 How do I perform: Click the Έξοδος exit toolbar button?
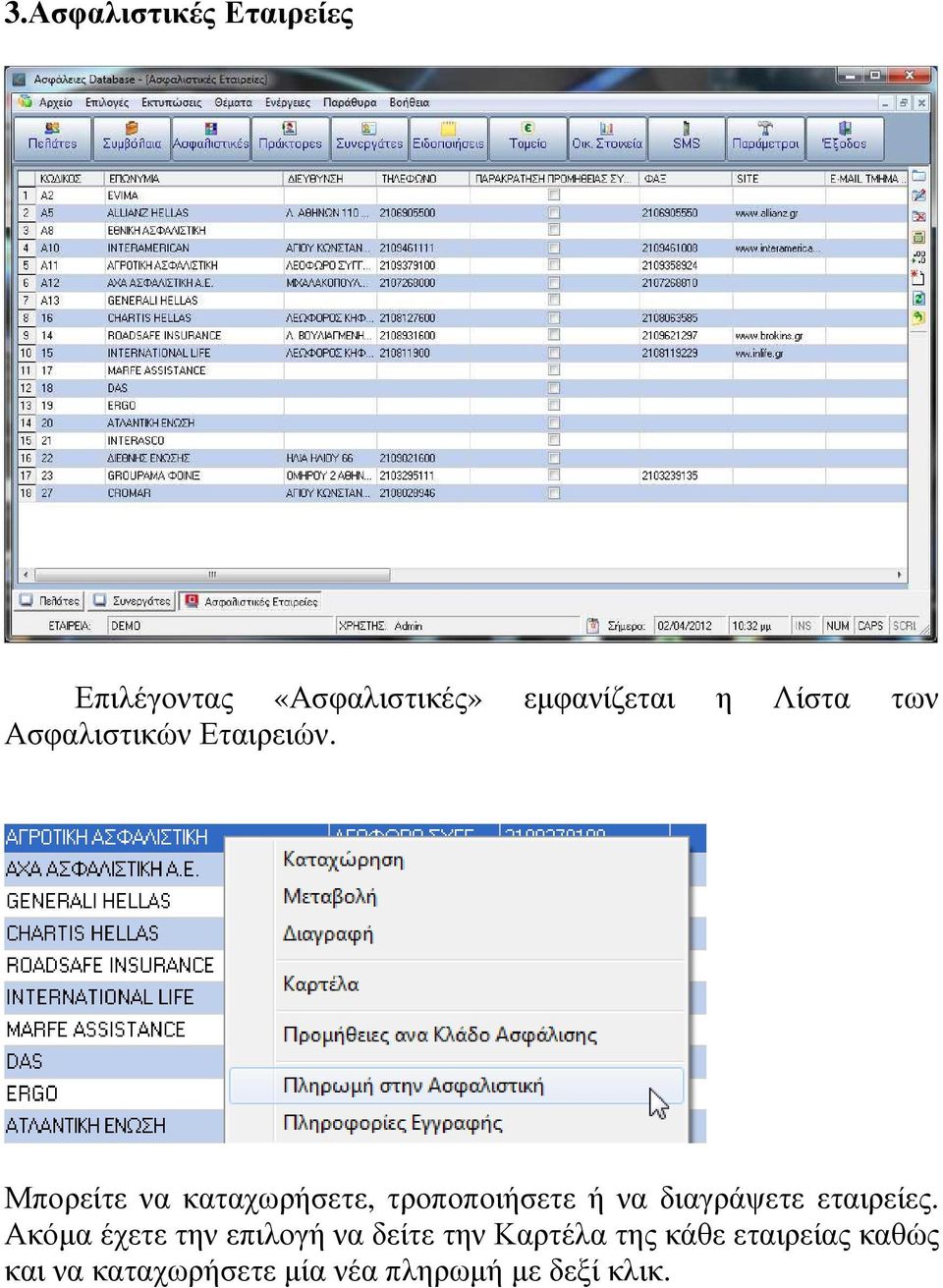click(x=845, y=137)
